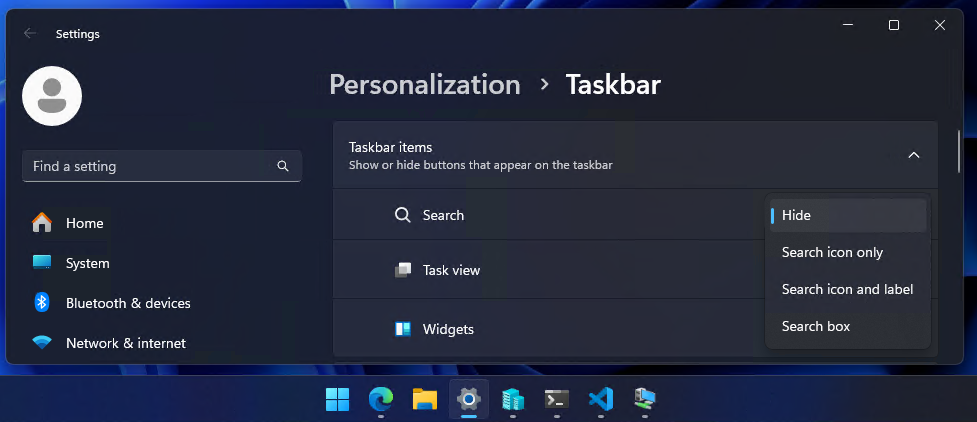Minimize the Settings window
The image size is (977, 422).
point(847,25)
